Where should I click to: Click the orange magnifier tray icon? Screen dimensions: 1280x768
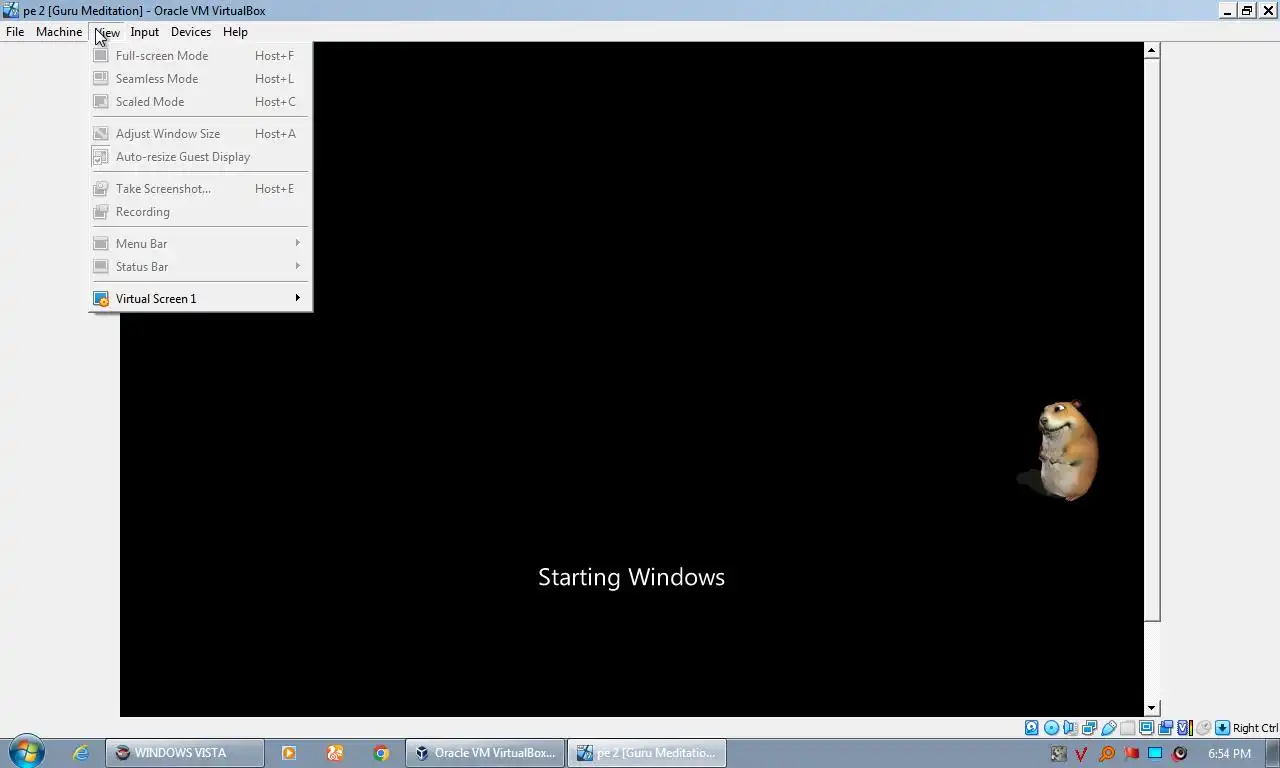click(x=1107, y=754)
